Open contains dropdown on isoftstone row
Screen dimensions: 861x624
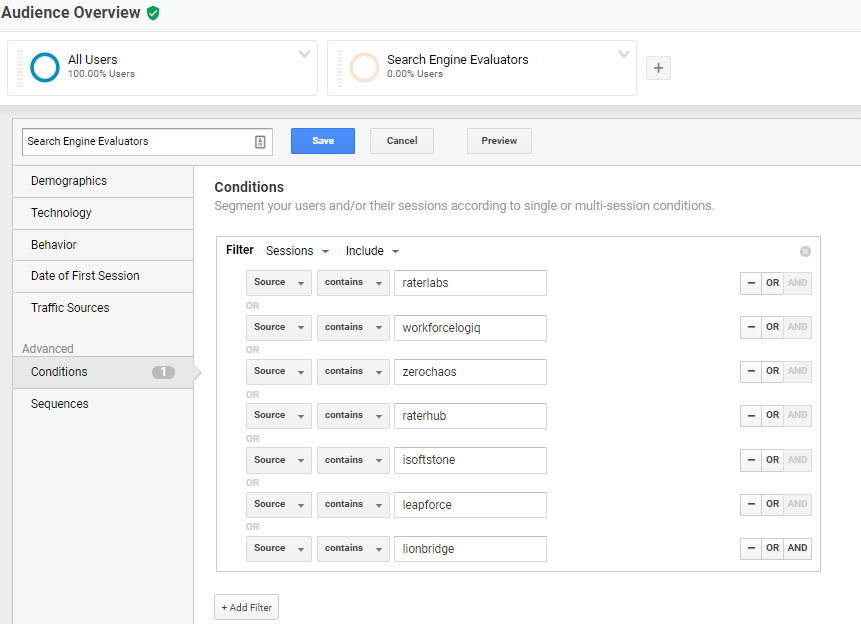pyautogui.click(x=353, y=460)
